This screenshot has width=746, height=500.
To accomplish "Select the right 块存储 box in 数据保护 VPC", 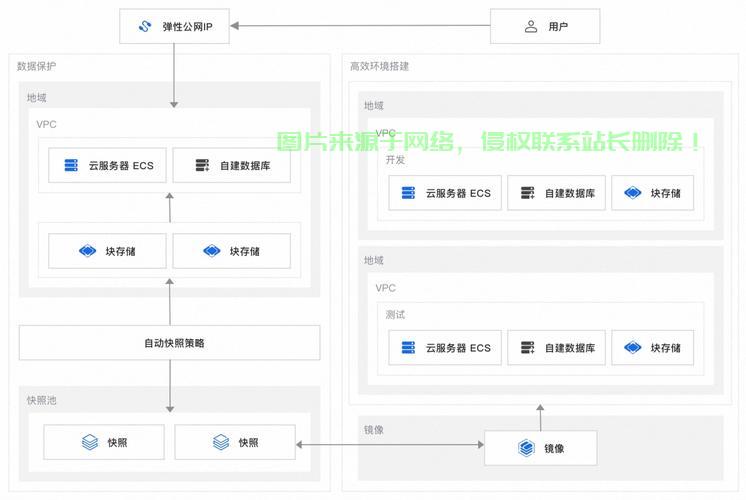I will coord(231,251).
